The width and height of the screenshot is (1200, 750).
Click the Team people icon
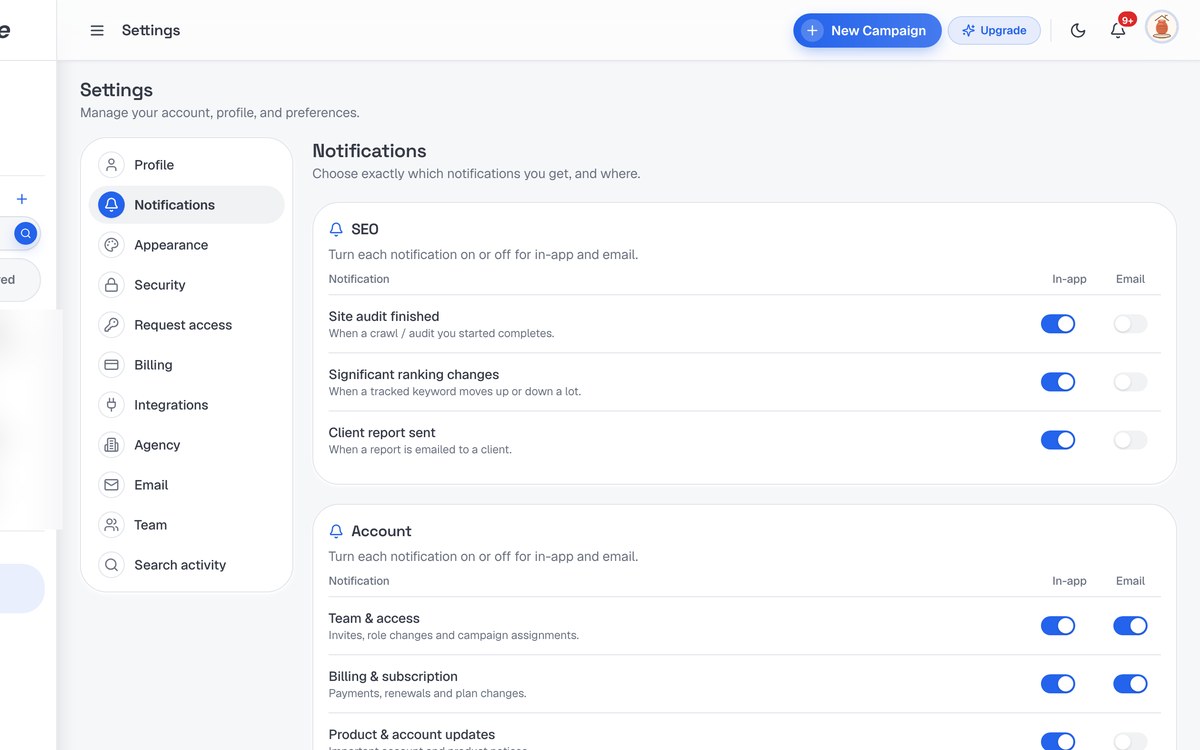point(111,525)
